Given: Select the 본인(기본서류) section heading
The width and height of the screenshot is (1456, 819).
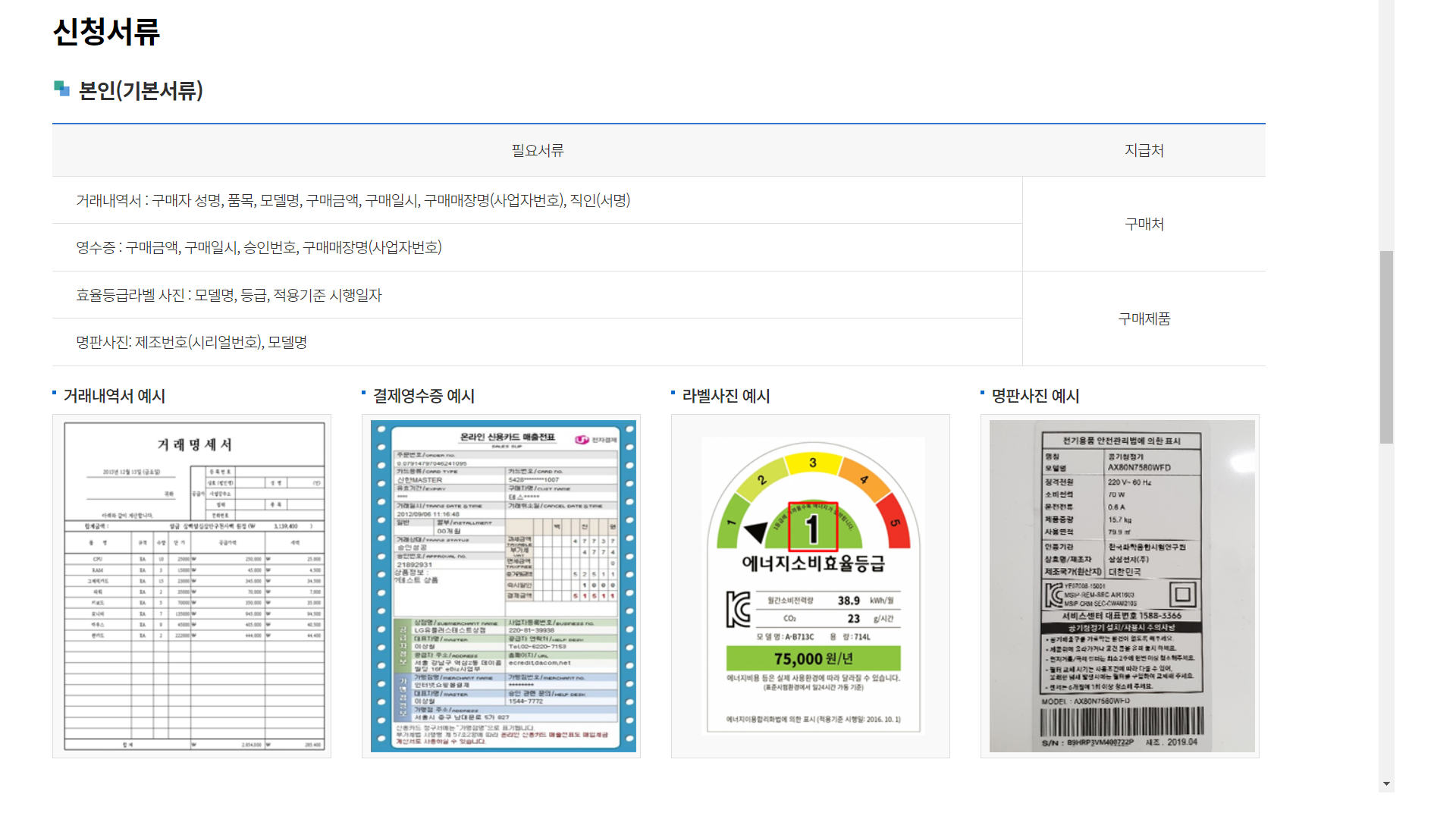Looking at the screenshot, I should 139,91.
